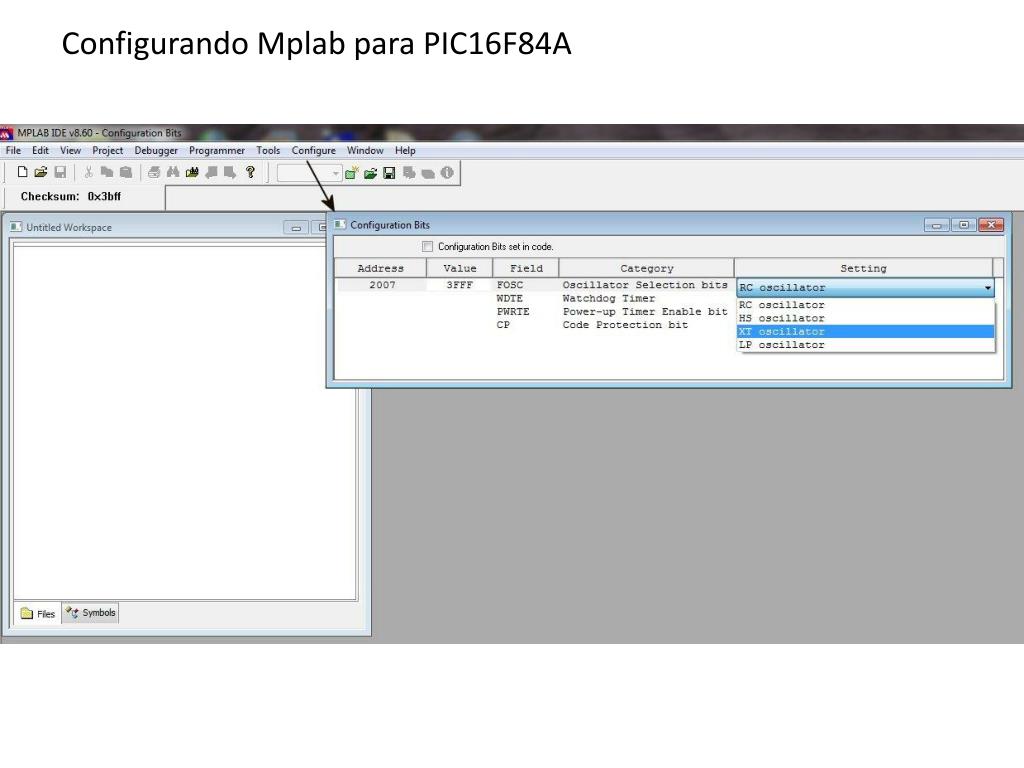Close the Configuration Bits window
Viewport: 1024px width, 768px height.
(x=991, y=225)
